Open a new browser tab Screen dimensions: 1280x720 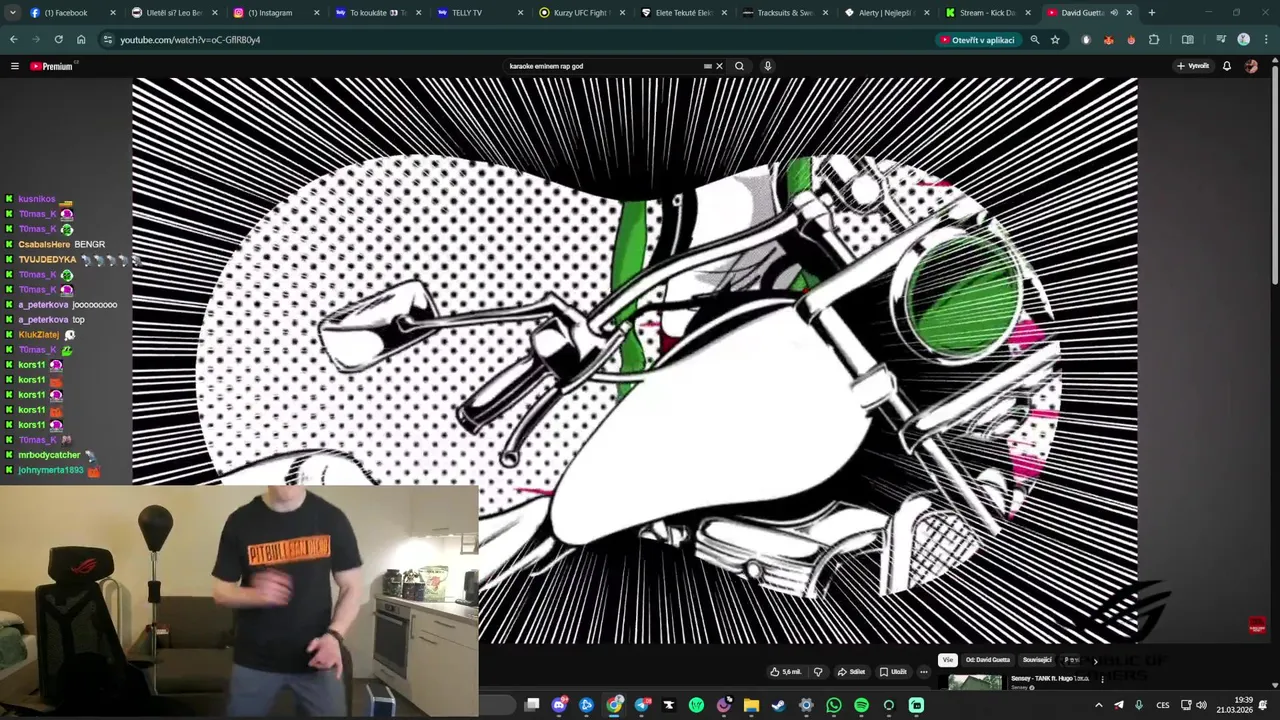1152,13
